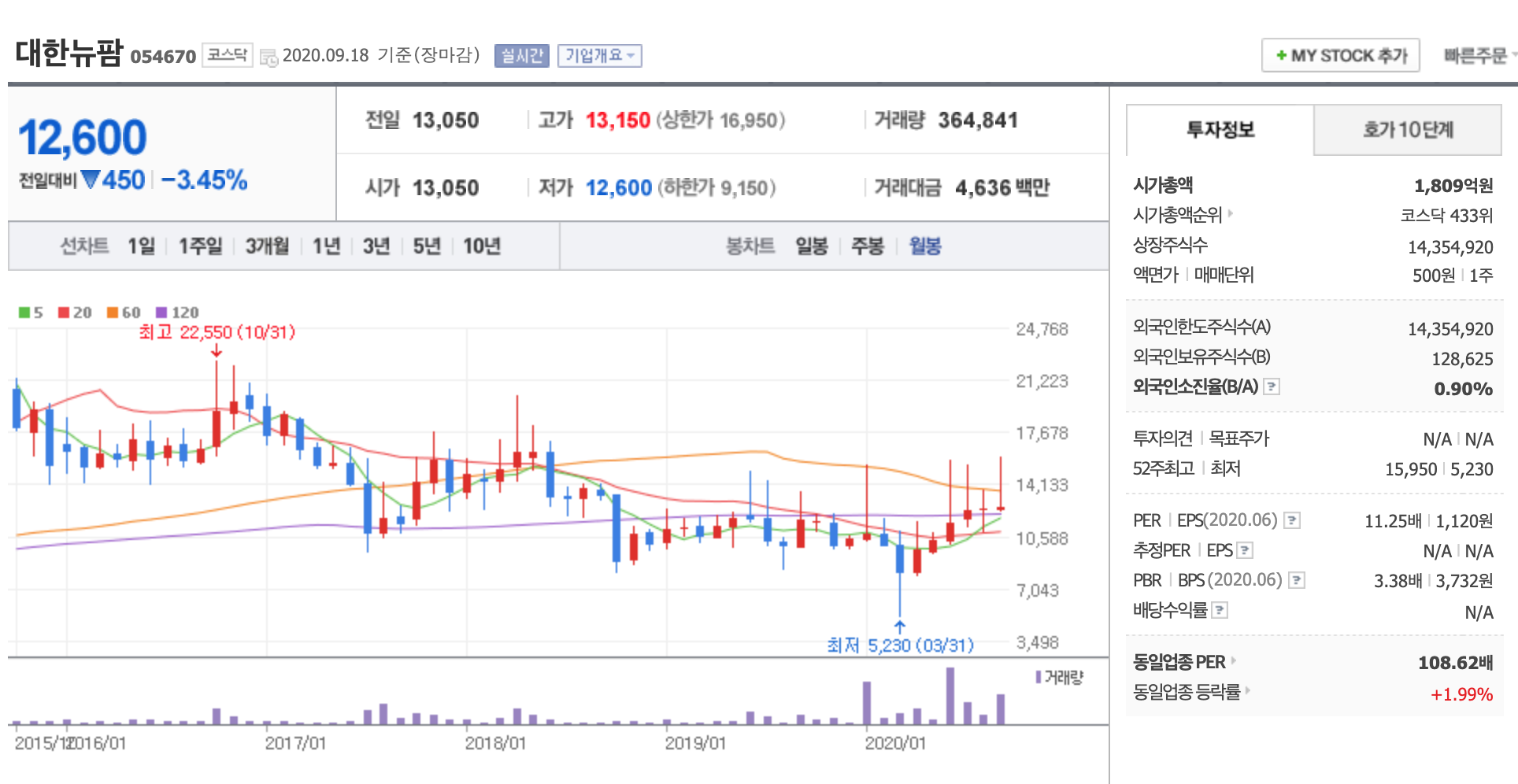The height and width of the screenshot is (784, 1518).
Task: Open help icon beside PER EPS(2020.06)
Action: 1292,520
